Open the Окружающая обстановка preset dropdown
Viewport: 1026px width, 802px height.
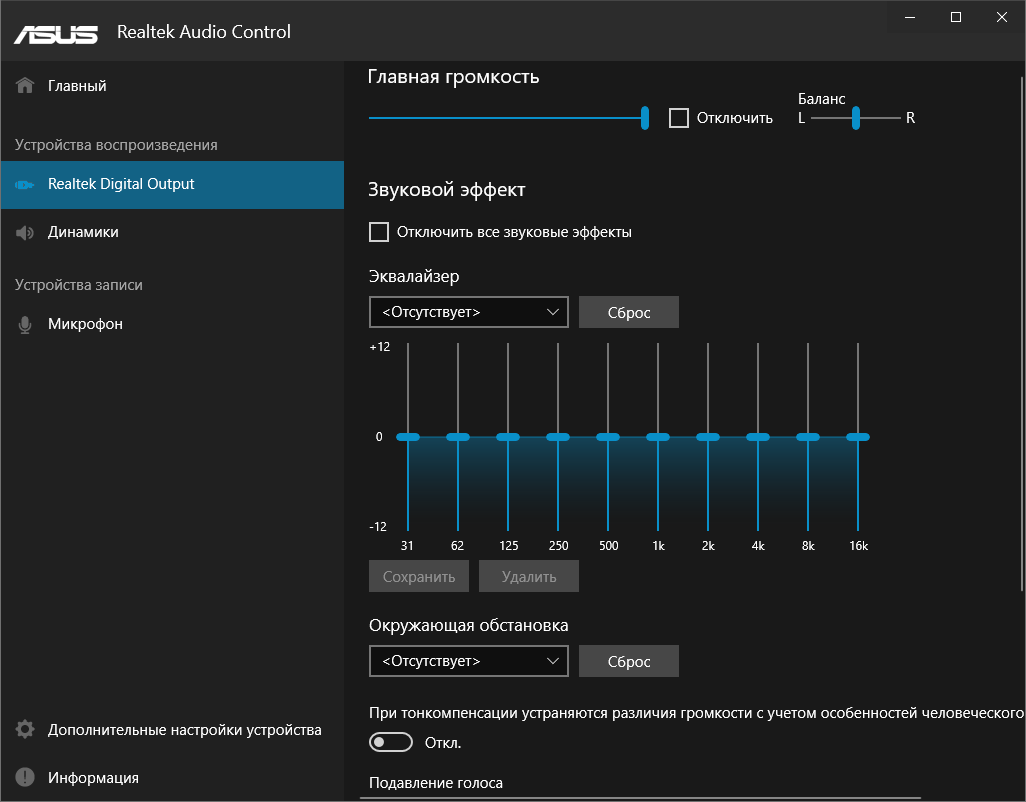(468, 661)
